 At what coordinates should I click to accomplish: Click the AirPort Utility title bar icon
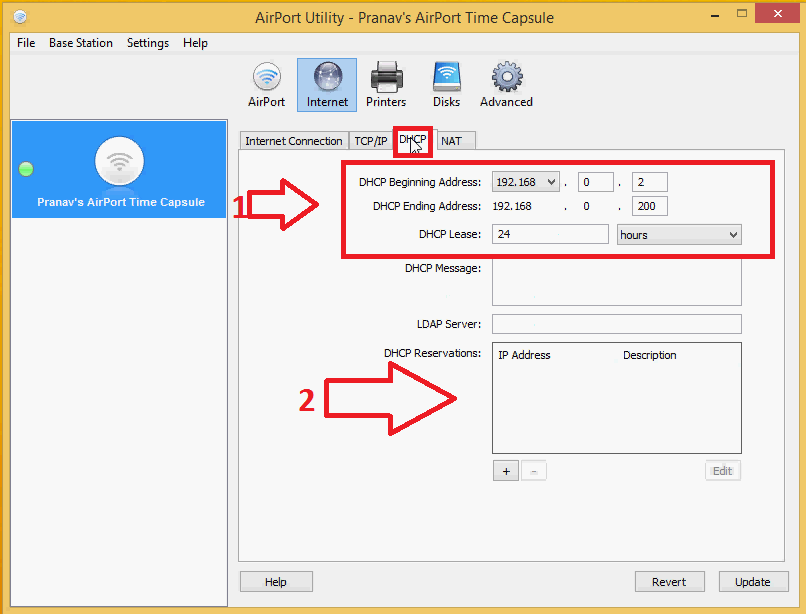(20, 17)
